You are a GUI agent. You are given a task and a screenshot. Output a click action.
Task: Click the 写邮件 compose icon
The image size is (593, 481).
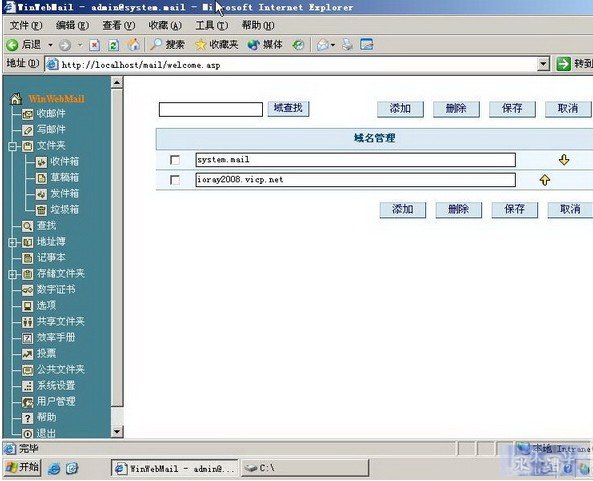coord(28,130)
